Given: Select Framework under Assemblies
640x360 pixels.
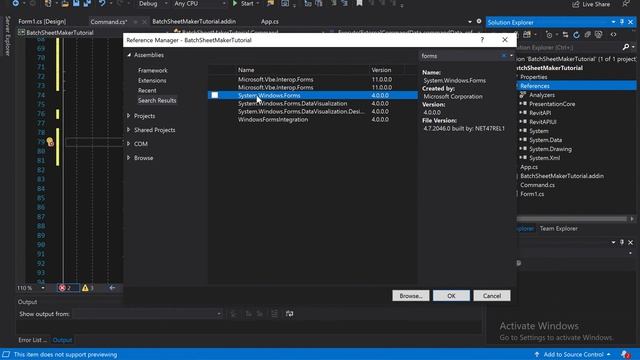Looking at the screenshot, I should [153, 70].
